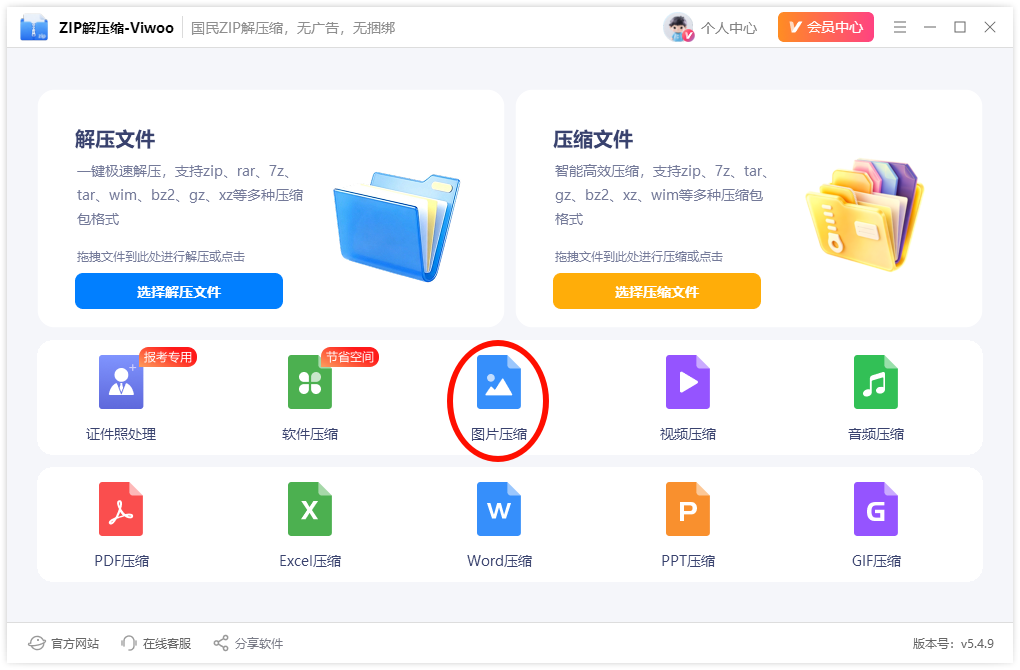Click the 节省空间 red badge
Image resolution: width=1020 pixels, height=670 pixels.
pos(350,357)
